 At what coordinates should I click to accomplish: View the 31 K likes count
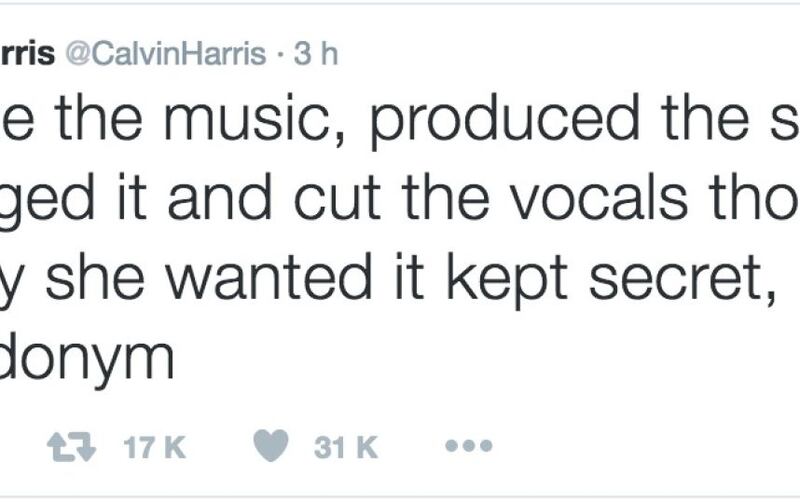346,447
